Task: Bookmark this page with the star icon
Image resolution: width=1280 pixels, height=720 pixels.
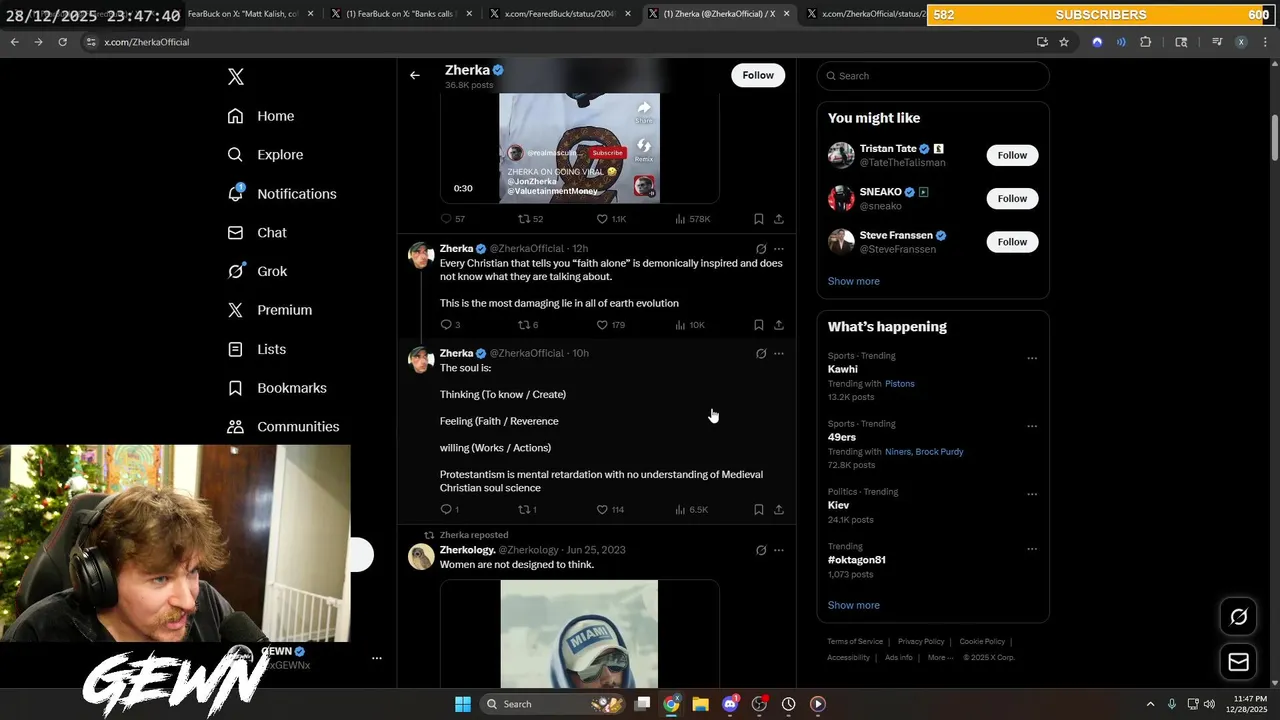Action: click(1064, 42)
